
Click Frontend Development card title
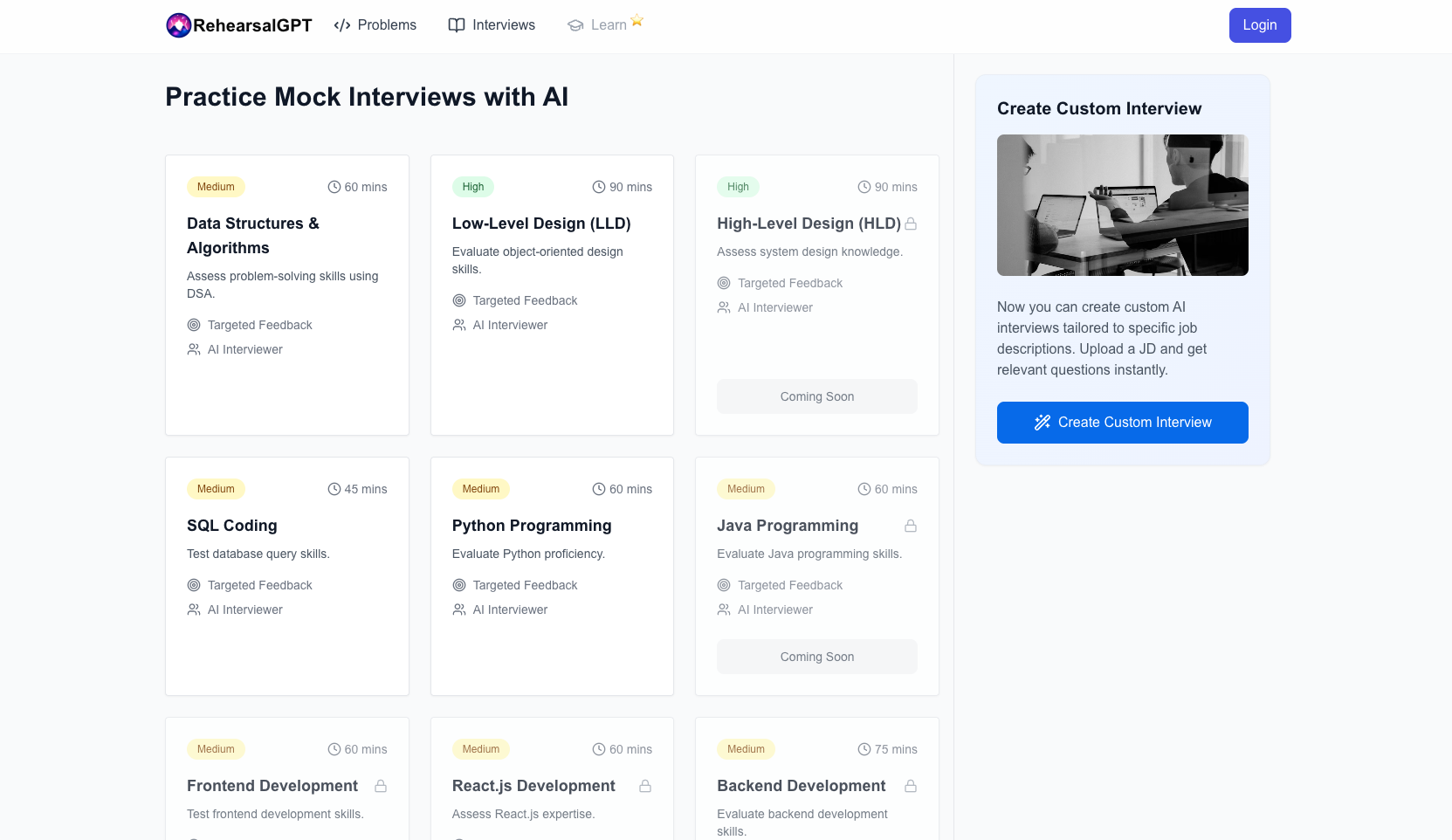click(x=272, y=786)
